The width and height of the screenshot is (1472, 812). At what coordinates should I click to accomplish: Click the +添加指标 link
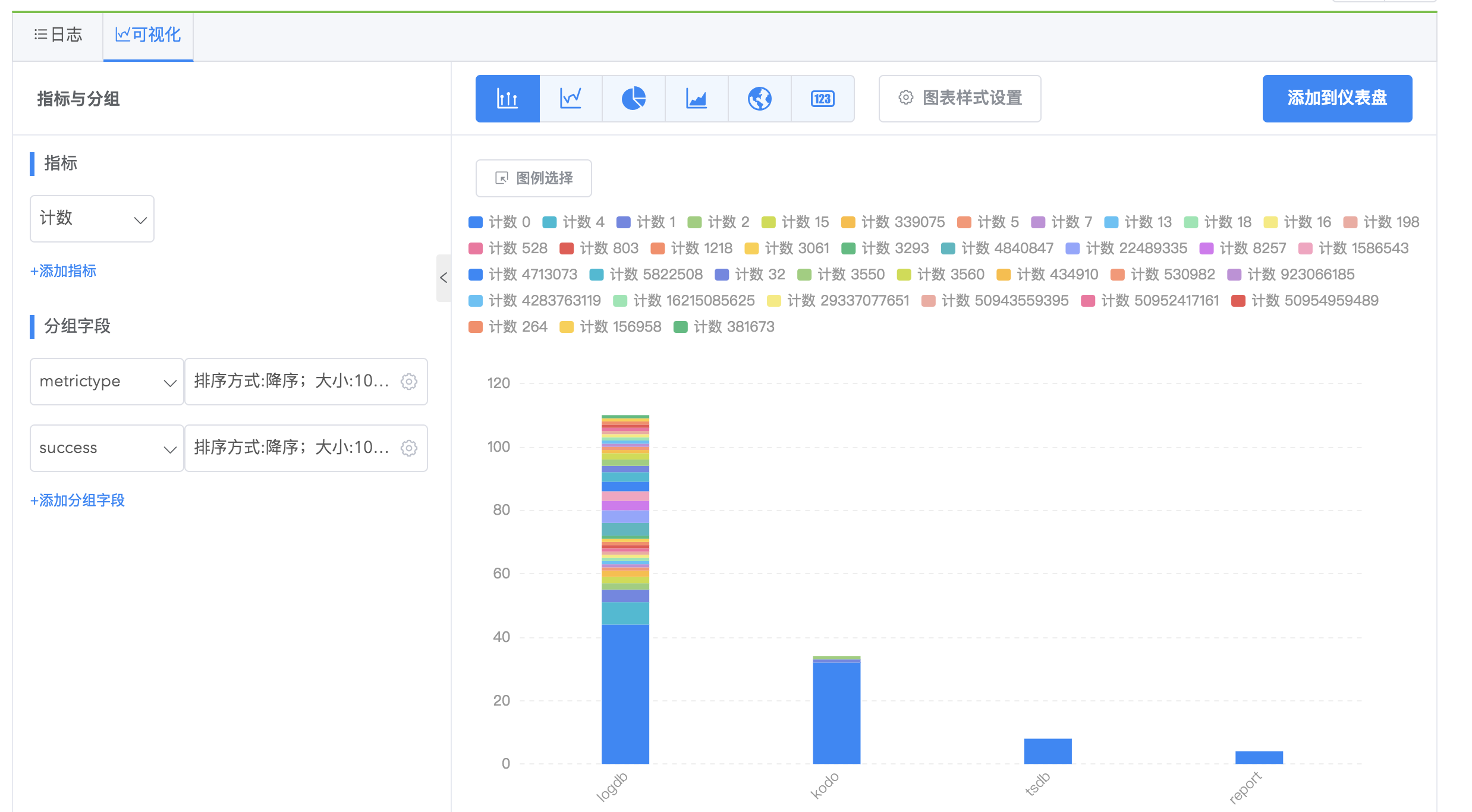pyautogui.click(x=63, y=271)
